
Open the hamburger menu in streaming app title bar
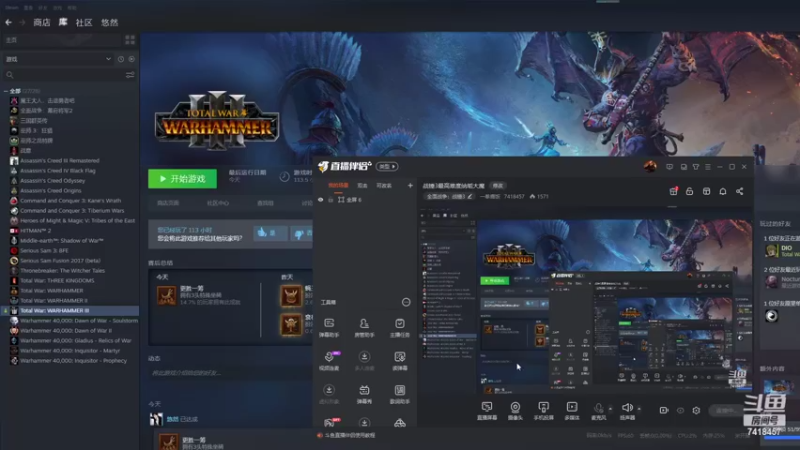point(708,167)
